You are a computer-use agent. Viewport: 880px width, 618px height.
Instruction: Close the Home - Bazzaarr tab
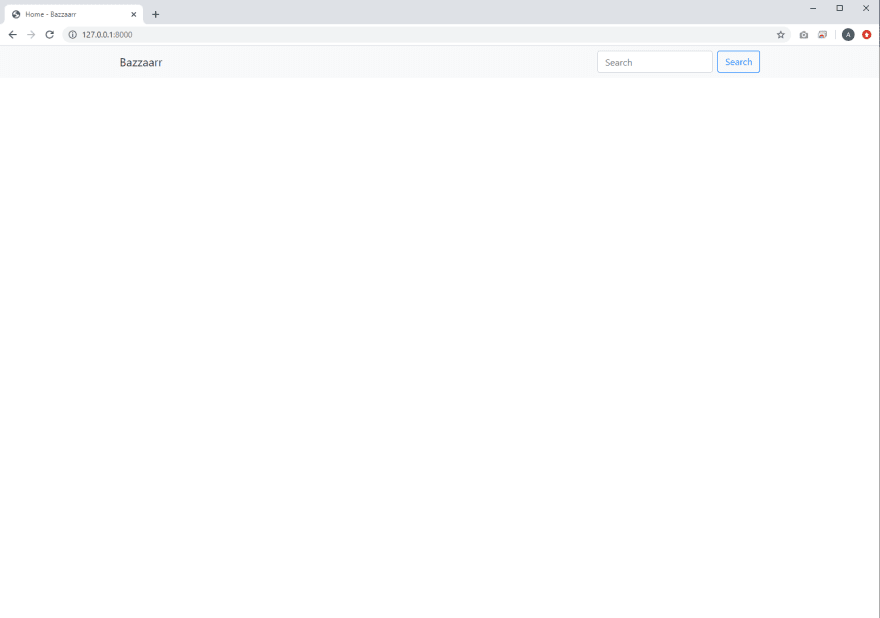(x=134, y=15)
